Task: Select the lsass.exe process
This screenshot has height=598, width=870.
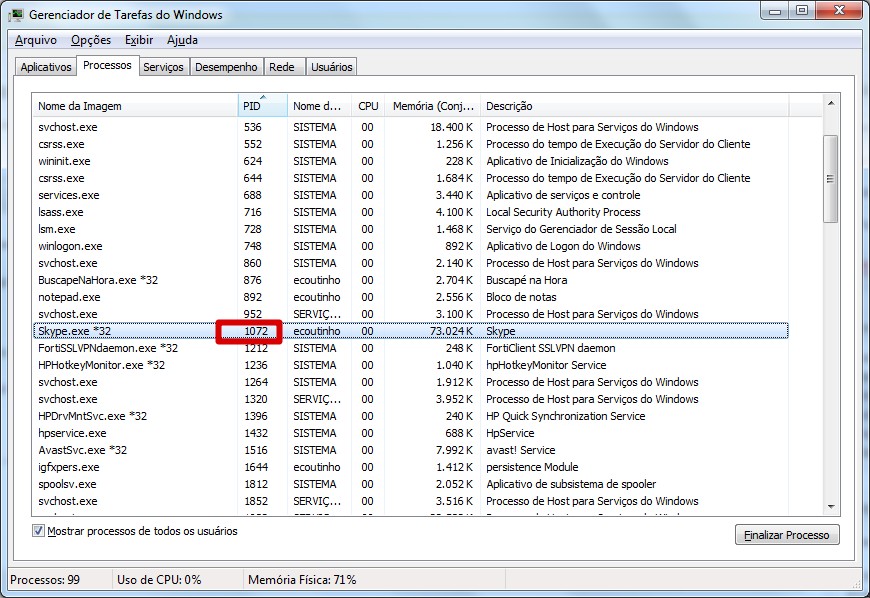Action: 411,212
